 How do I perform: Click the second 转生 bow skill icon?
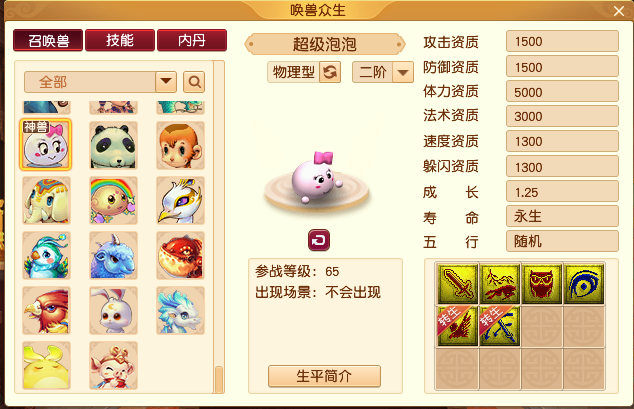pos(499,326)
